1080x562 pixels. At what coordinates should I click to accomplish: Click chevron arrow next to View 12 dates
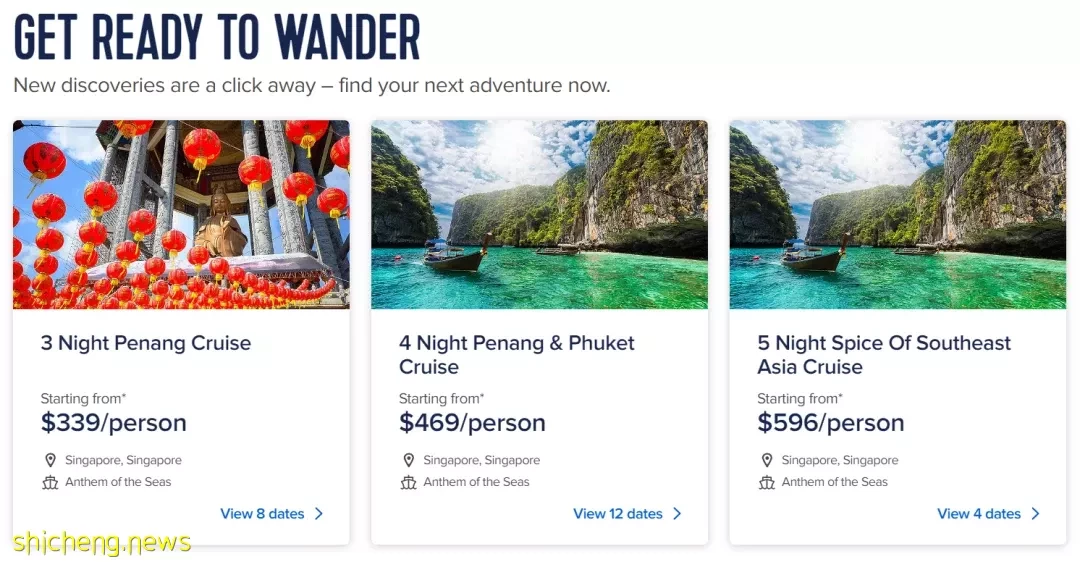click(677, 514)
